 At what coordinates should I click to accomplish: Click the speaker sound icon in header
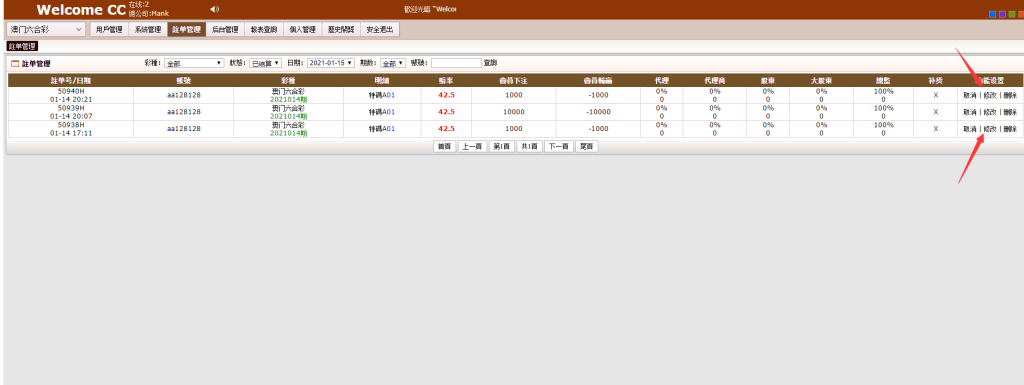(214, 9)
